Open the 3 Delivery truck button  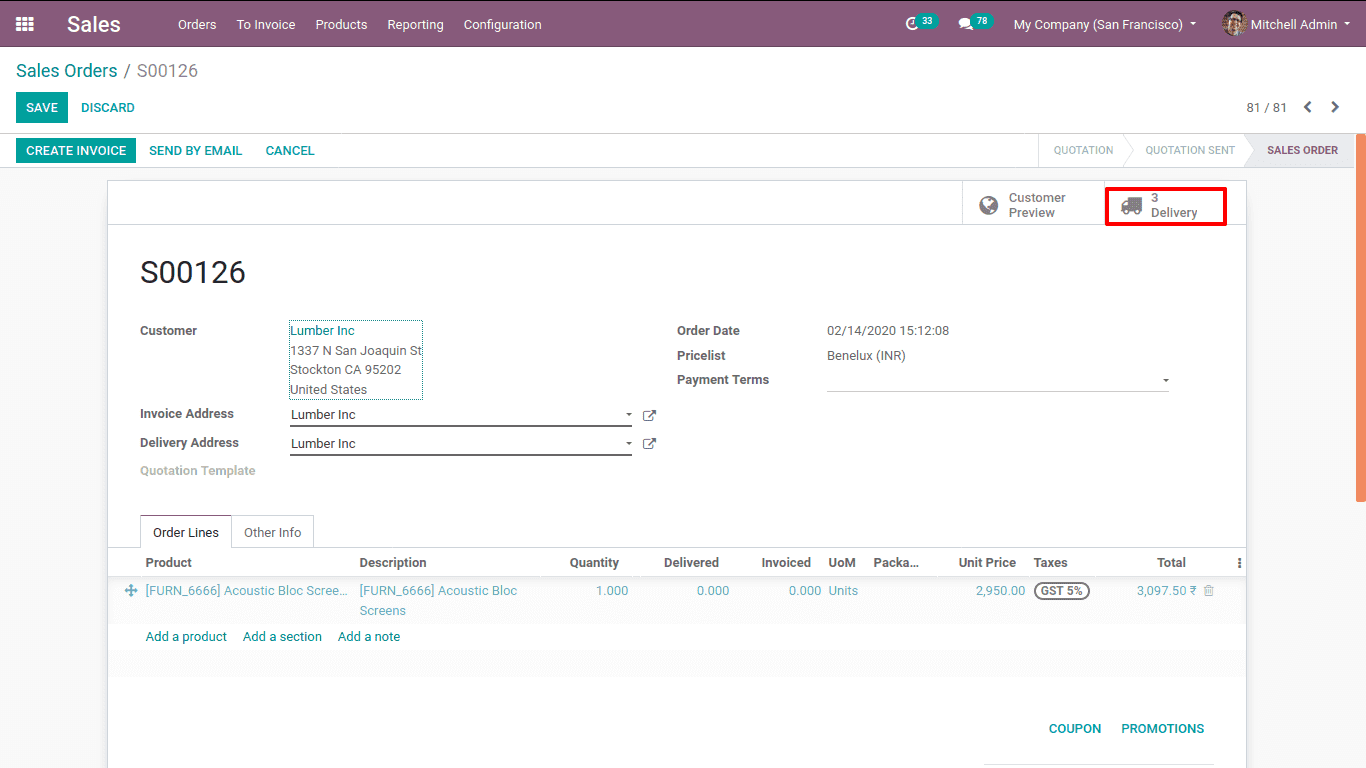tap(1165, 206)
